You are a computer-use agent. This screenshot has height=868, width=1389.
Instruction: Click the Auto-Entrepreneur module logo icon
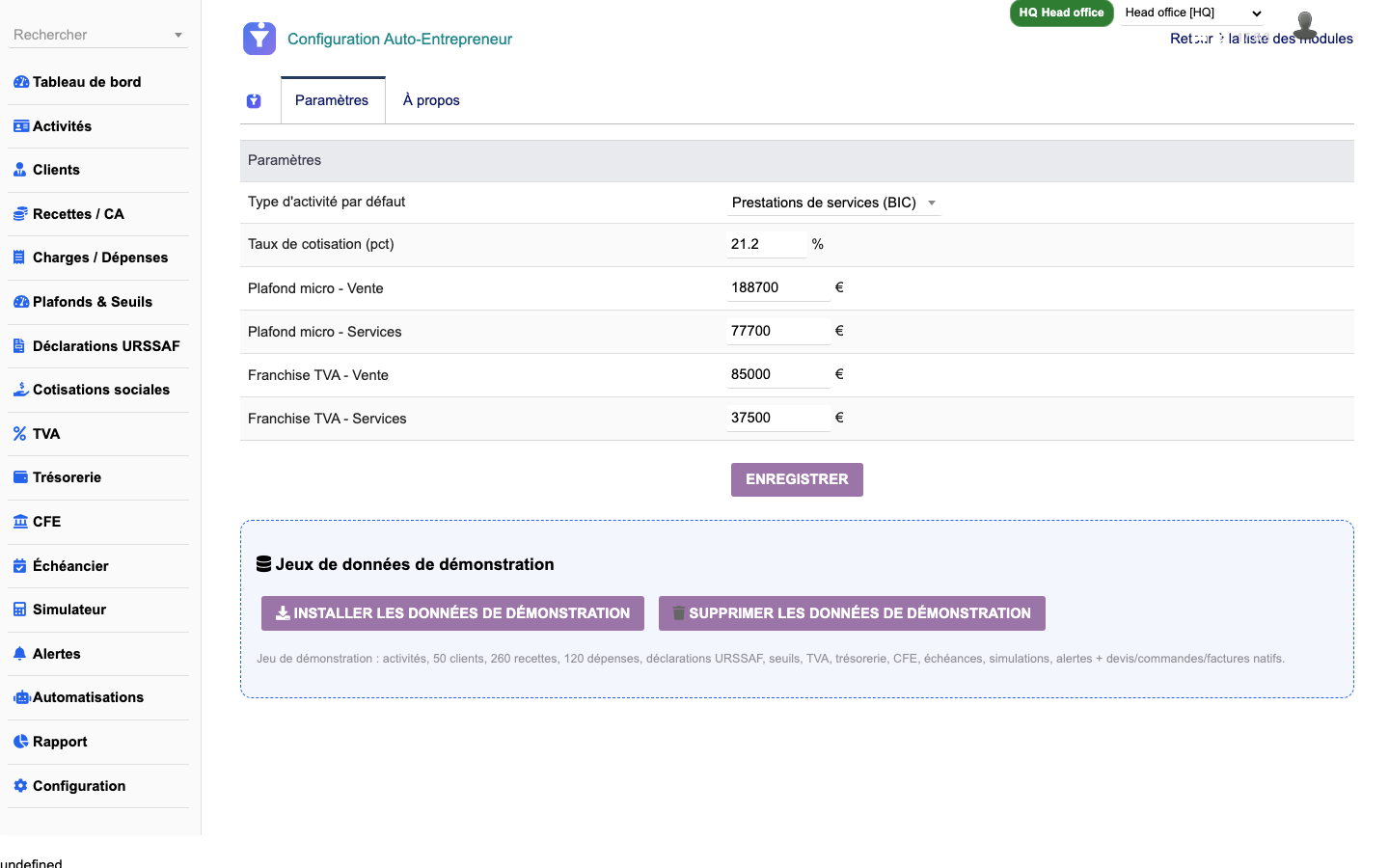pos(259,39)
